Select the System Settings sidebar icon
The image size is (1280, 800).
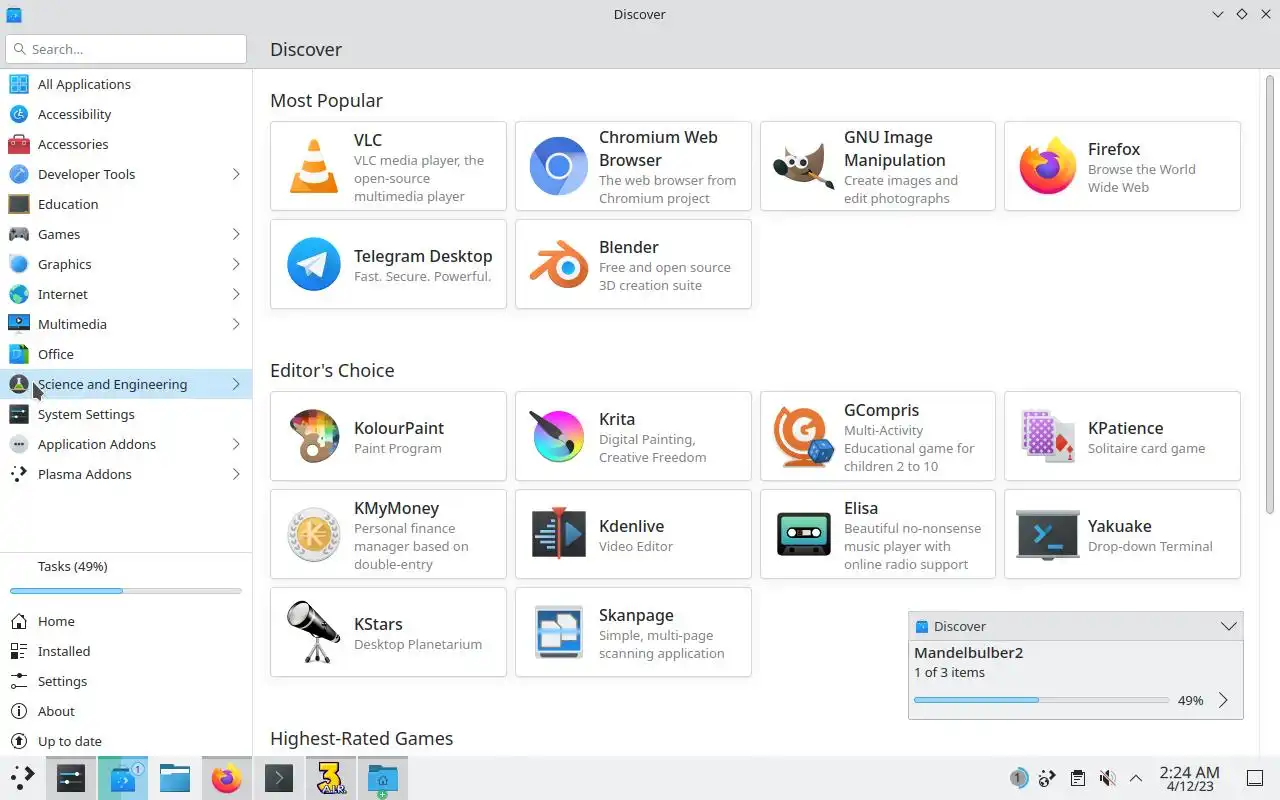[19, 414]
